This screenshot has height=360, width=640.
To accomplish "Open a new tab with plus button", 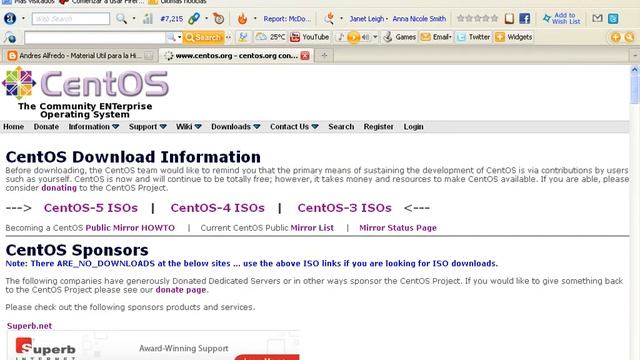I will pos(324,56).
